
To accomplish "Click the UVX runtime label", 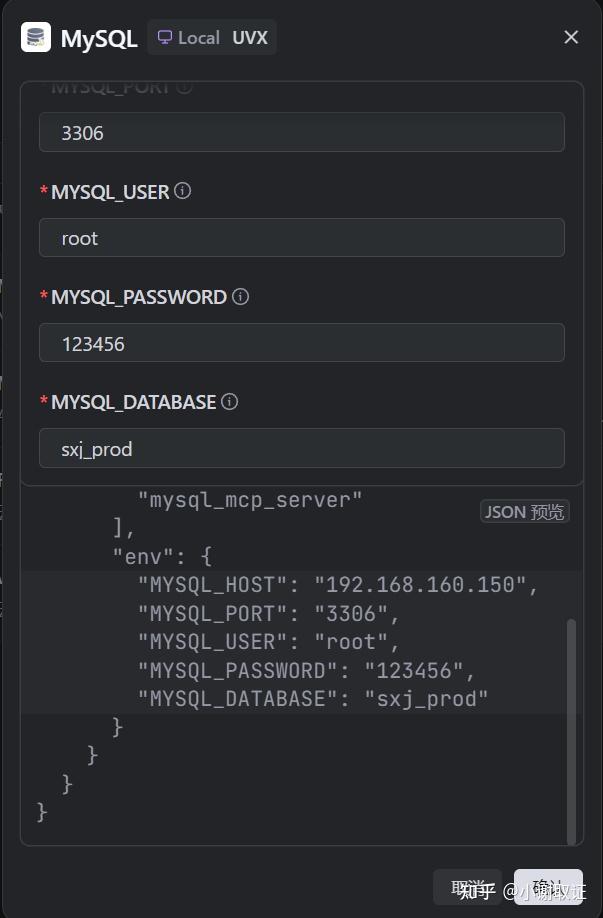I will tap(250, 37).
